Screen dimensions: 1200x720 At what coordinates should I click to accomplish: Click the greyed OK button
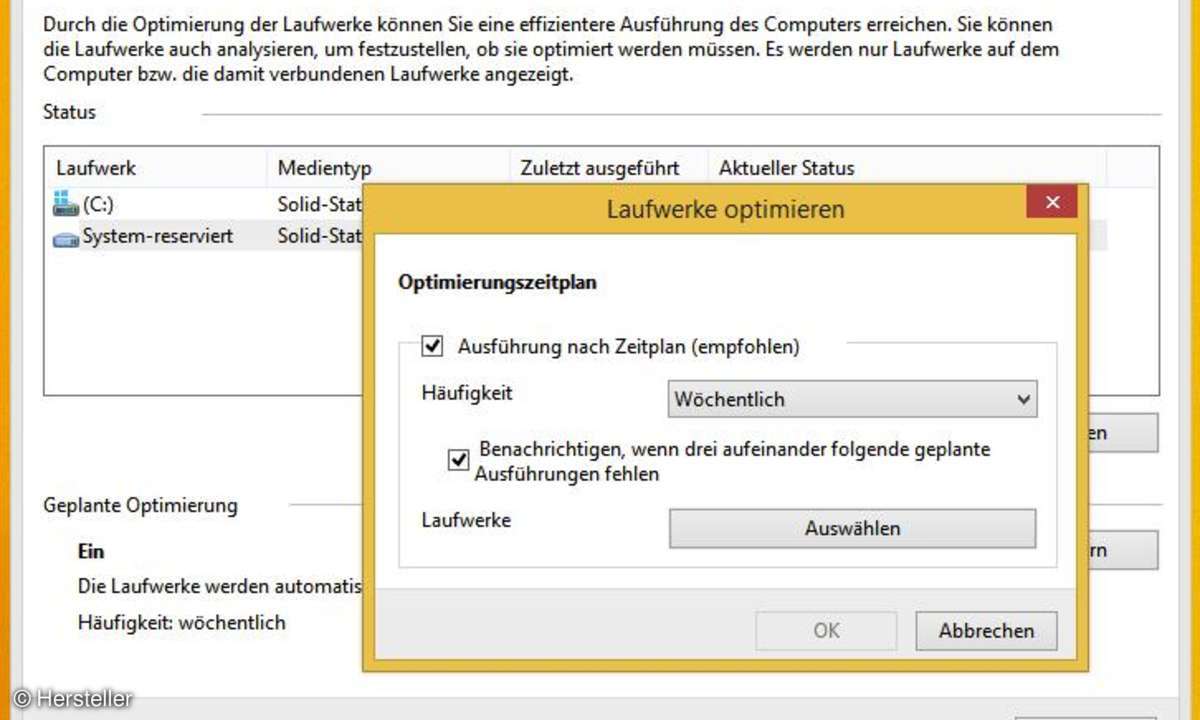point(826,631)
